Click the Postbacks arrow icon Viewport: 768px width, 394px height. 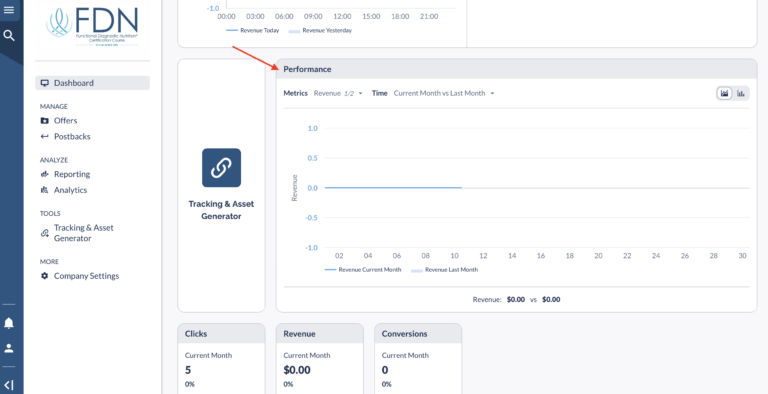click(45, 137)
